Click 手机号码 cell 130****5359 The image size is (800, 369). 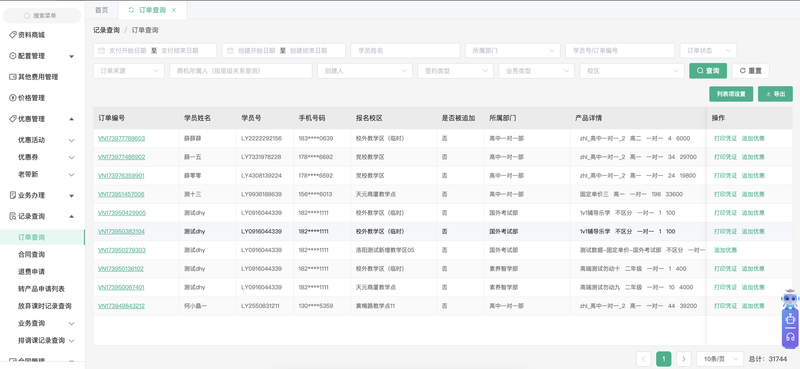tap(316, 306)
